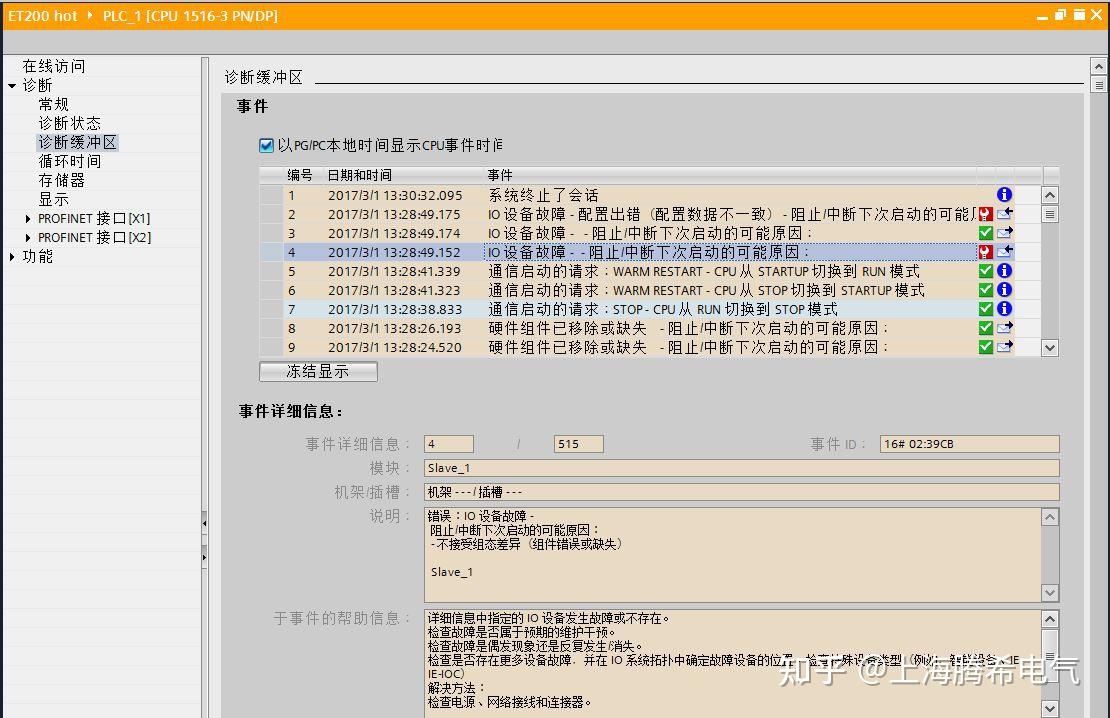Viewport: 1110px width, 718px height.
Task: Click the 事件 ID field showing 16# 02:39CB
Action: click(x=969, y=444)
